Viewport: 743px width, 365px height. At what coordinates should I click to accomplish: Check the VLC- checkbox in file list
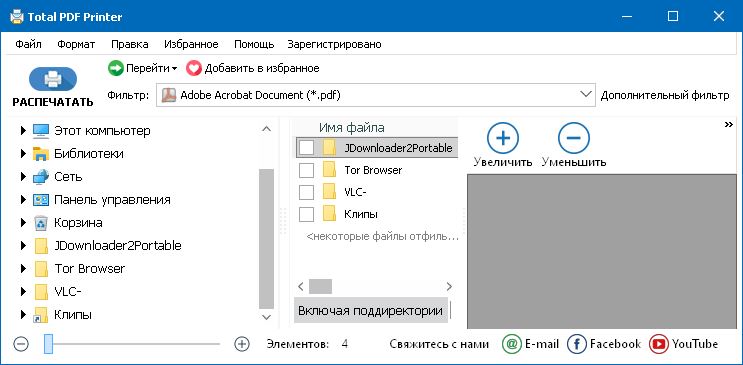(307, 192)
